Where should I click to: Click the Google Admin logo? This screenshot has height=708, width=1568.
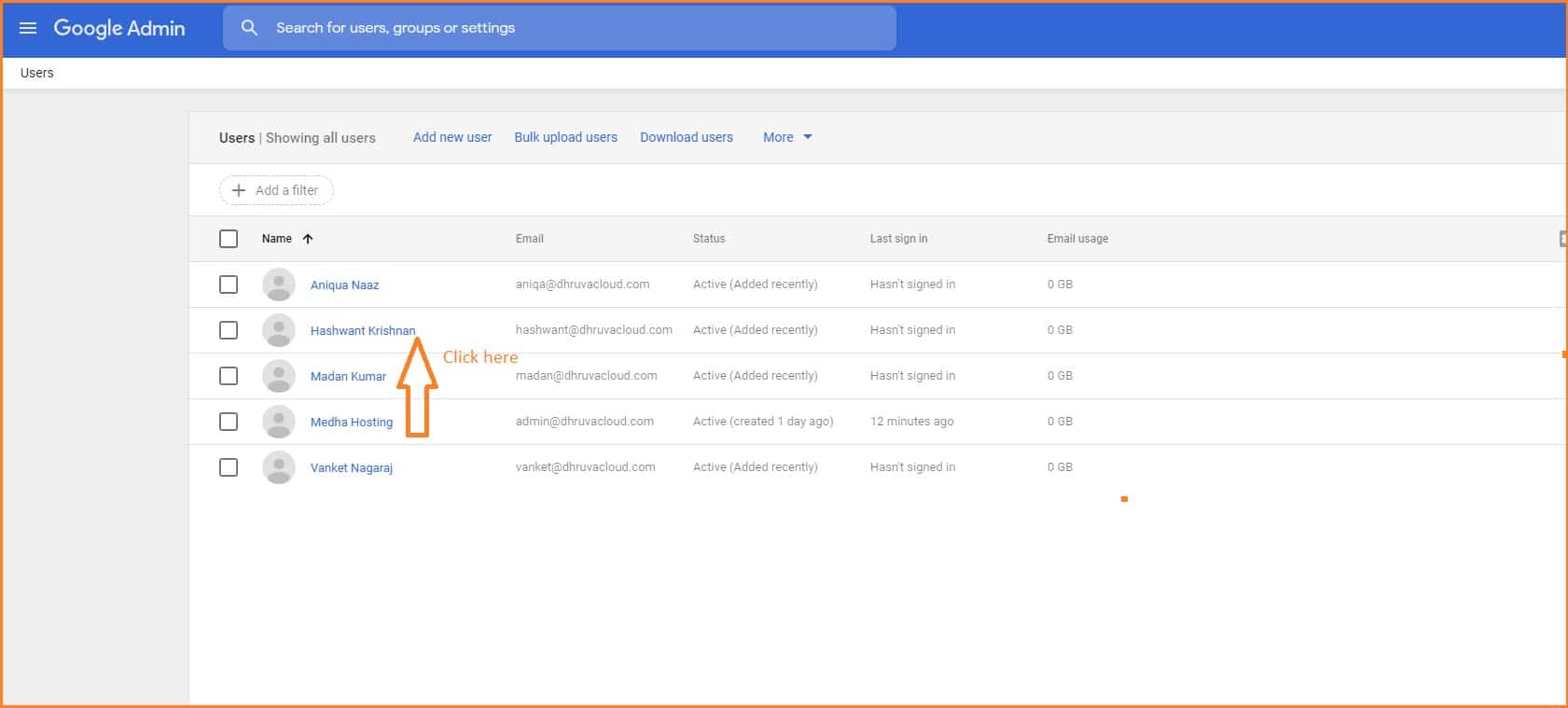[x=119, y=28]
